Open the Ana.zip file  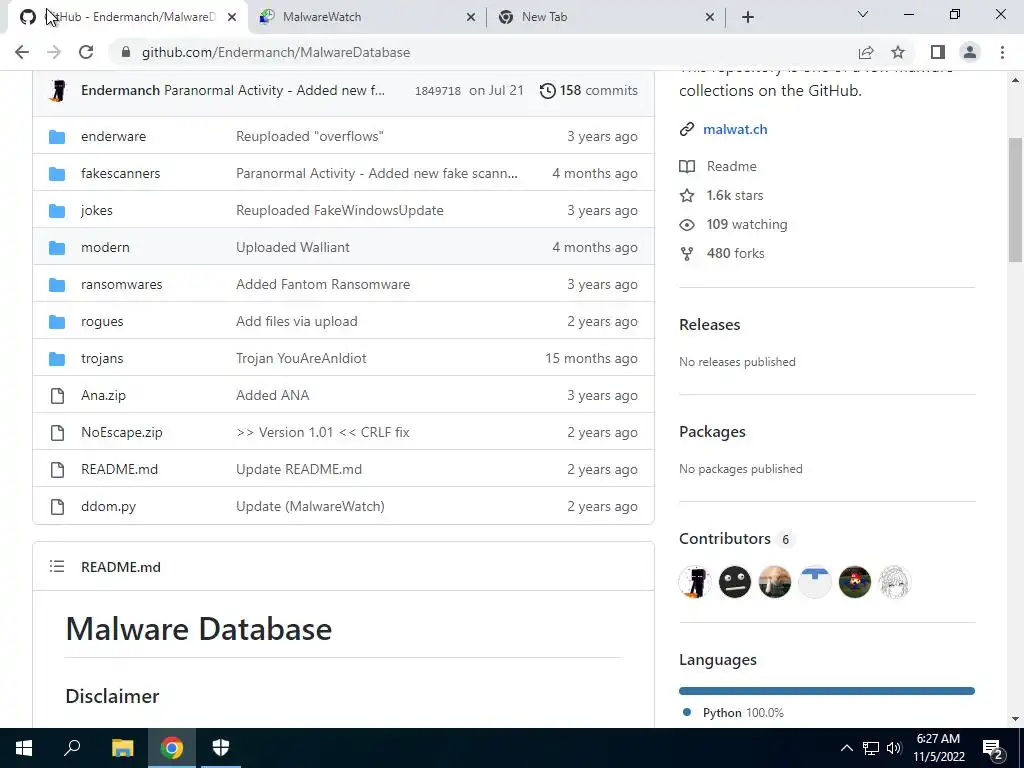103,395
